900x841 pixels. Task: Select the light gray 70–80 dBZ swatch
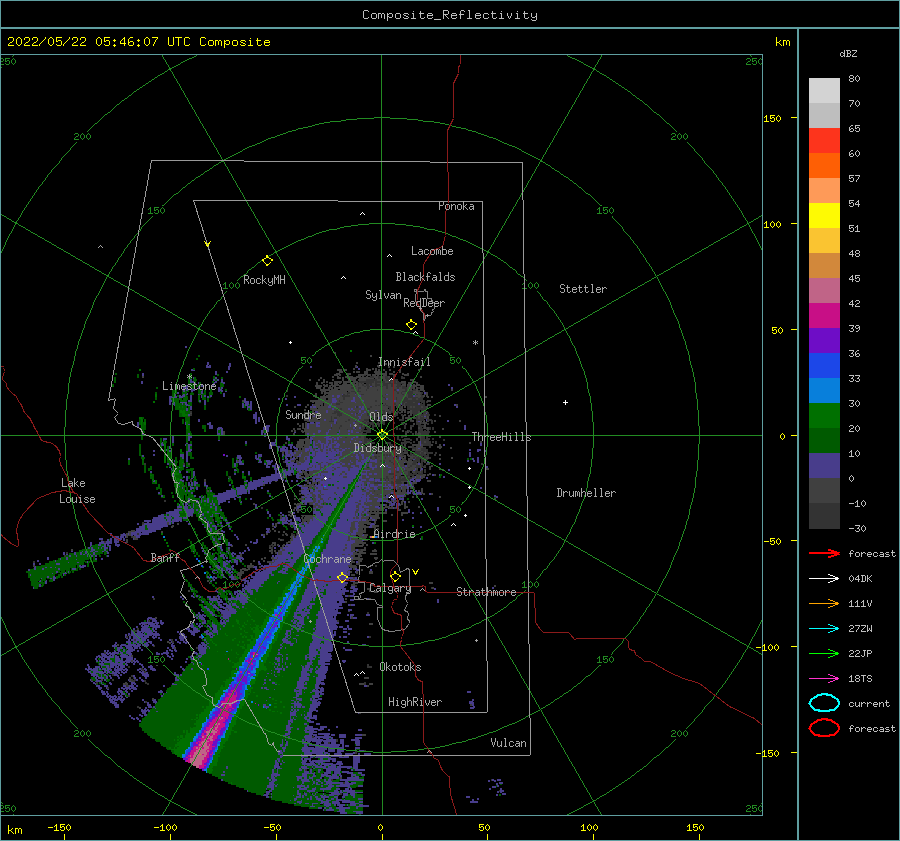[x=824, y=91]
